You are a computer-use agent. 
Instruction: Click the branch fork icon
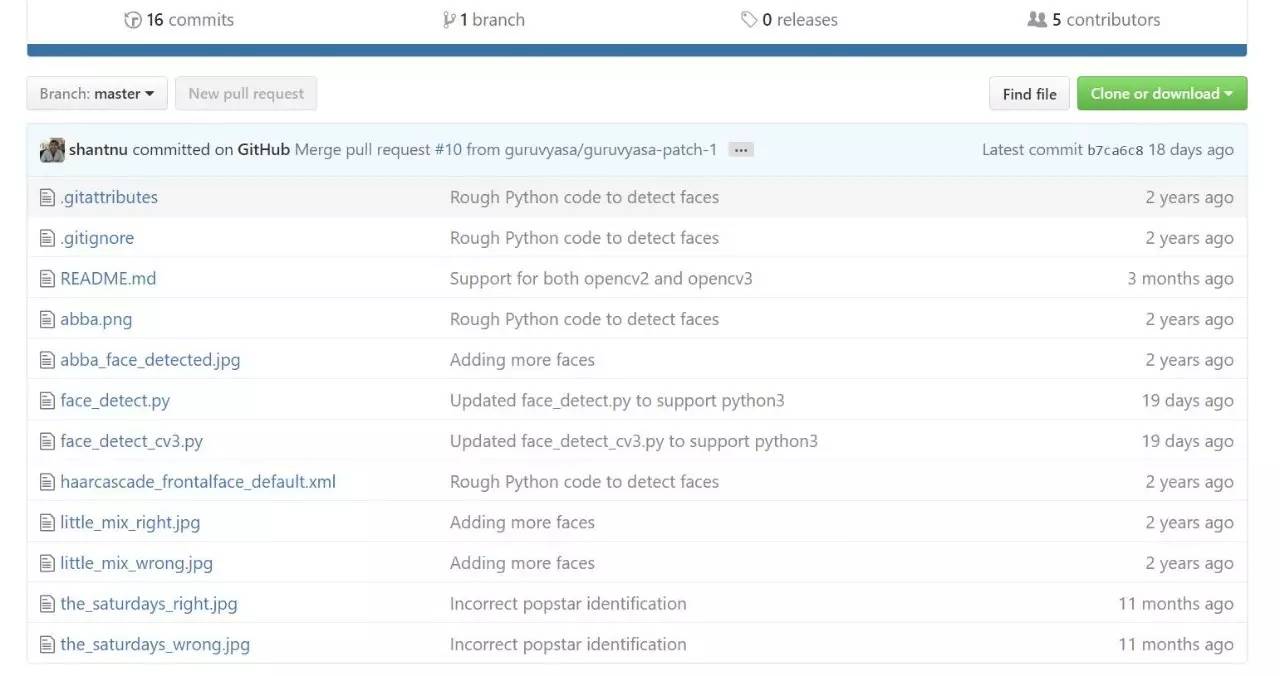coord(449,20)
